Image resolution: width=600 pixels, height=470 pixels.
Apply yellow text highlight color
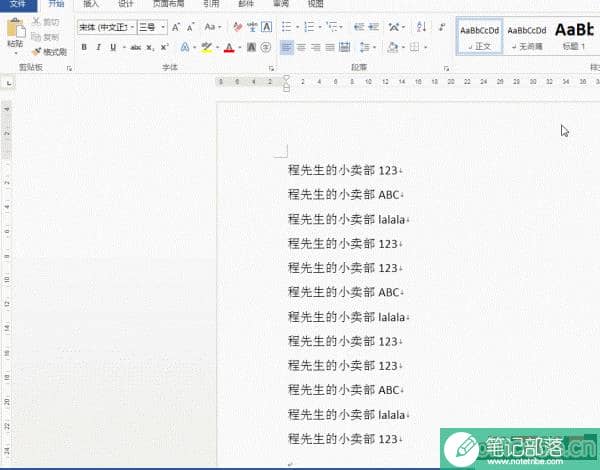pyautogui.click(x=206, y=47)
